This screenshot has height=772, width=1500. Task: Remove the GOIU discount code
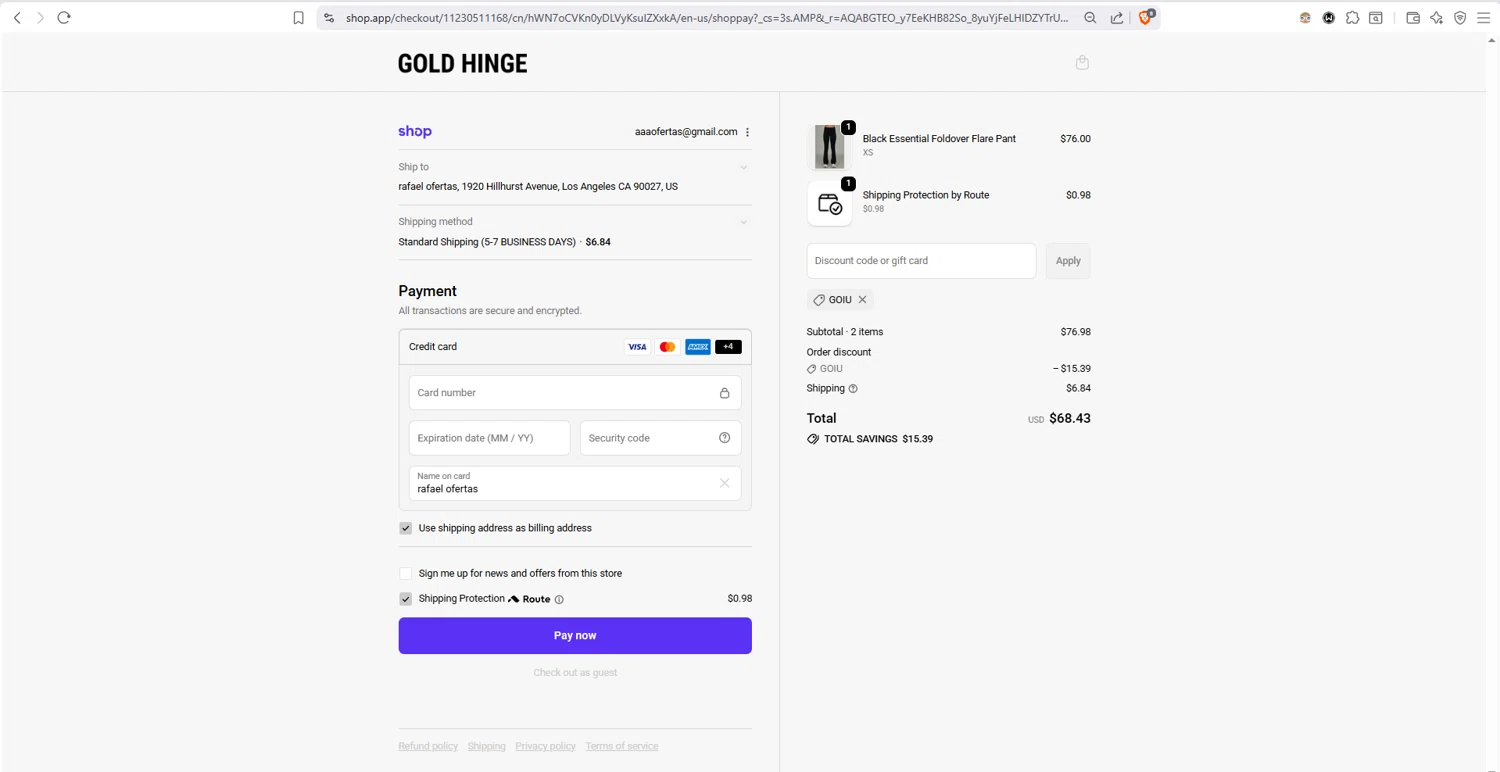coord(862,300)
